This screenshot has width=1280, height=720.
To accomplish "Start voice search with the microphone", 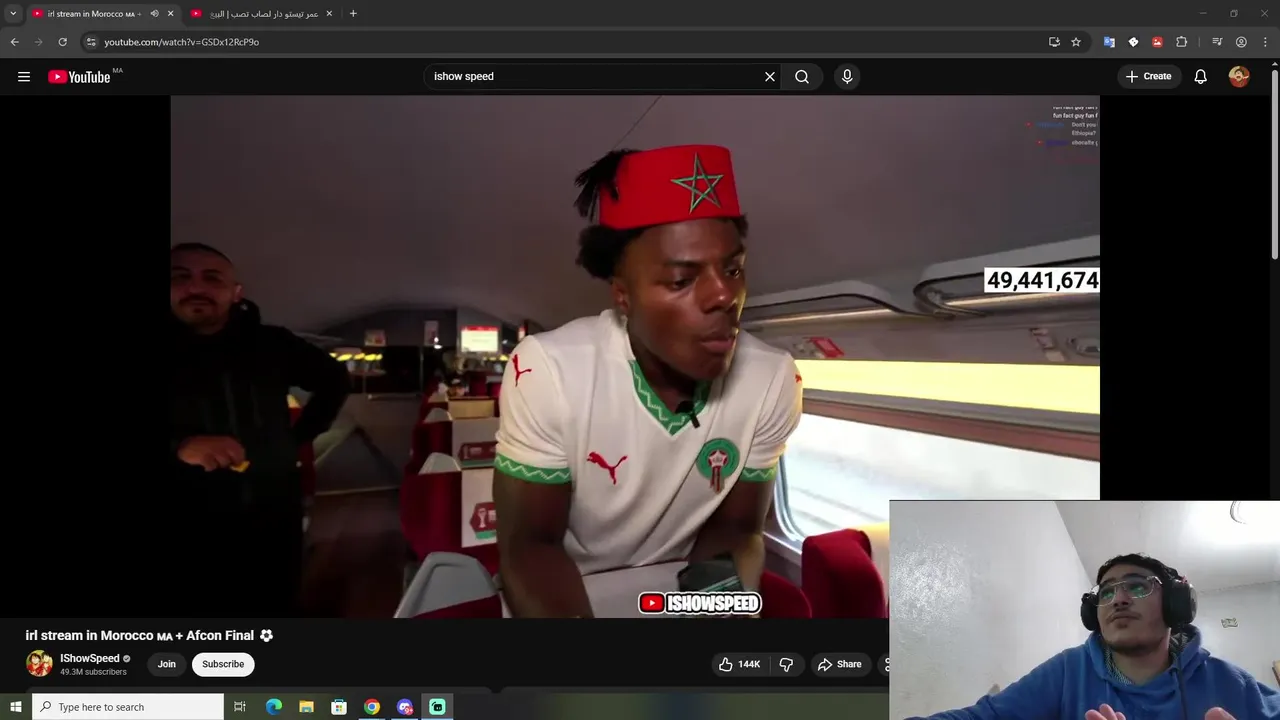I will tap(847, 77).
